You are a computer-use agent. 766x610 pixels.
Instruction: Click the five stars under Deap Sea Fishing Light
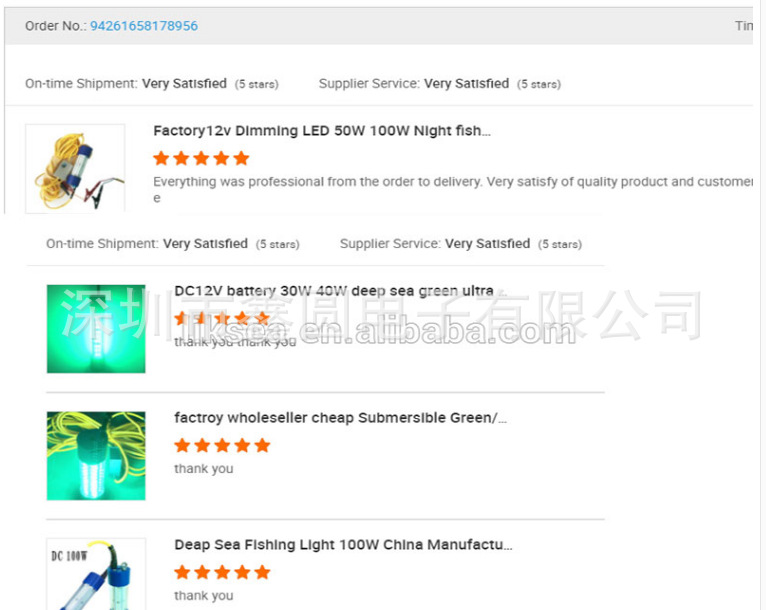pyautogui.click(x=222, y=572)
